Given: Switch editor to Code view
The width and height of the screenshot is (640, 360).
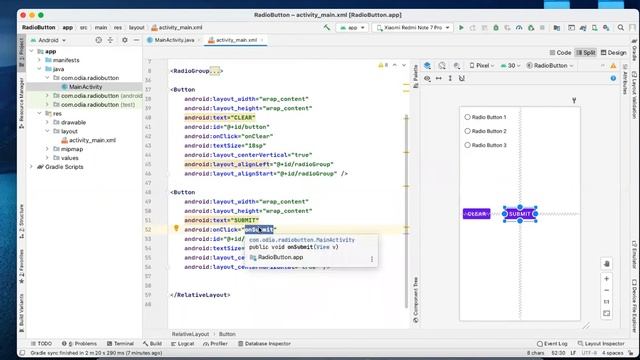Looking at the screenshot, I should (x=560, y=53).
